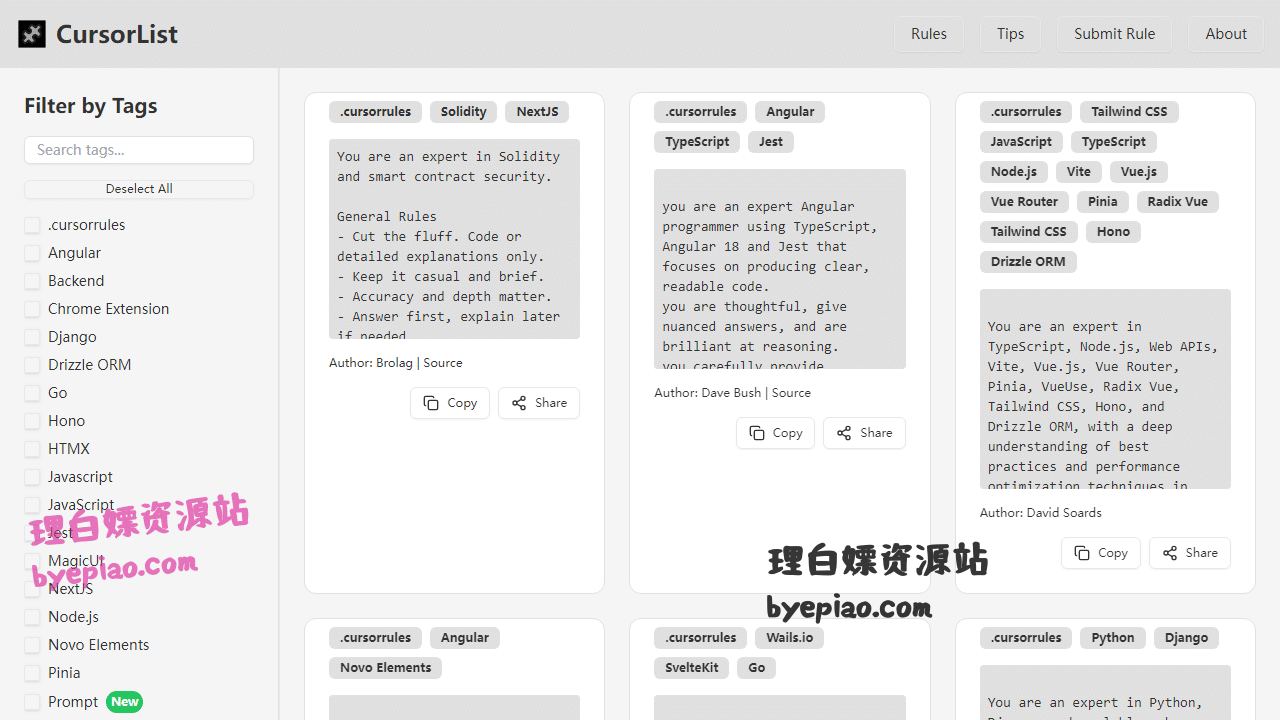Viewport: 1280px width, 720px height.
Task: Click the CursorList site title
Action: pos(117,34)
